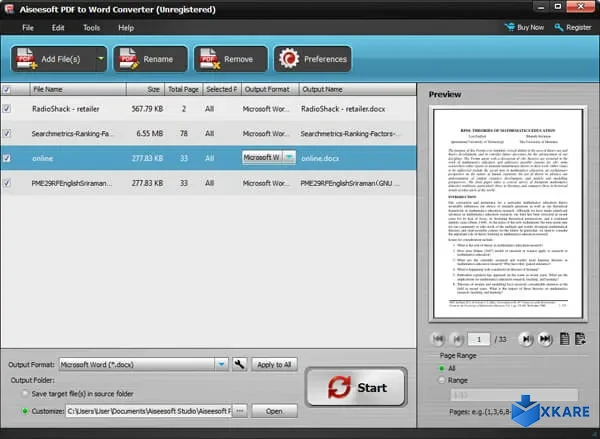
Task: Expand the Add File(s) dropdown arrow
Action: [x=101, y=59]
